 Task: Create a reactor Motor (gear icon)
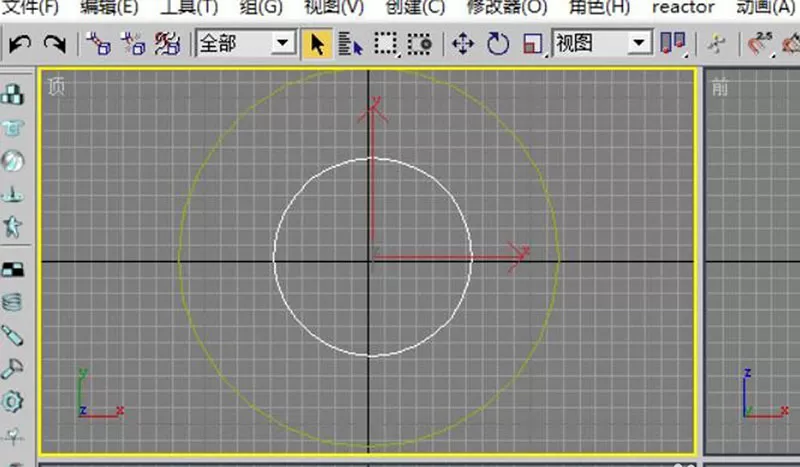pos(12,402)
